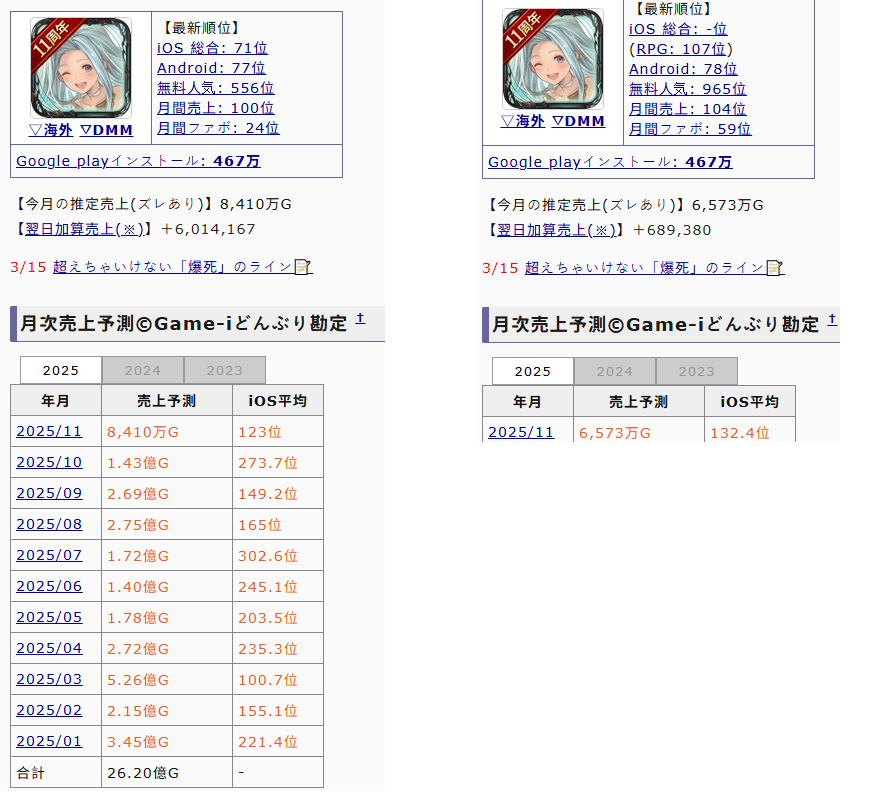Open 2025/05 month link
The image size is (874, 795).
[49, 618]
